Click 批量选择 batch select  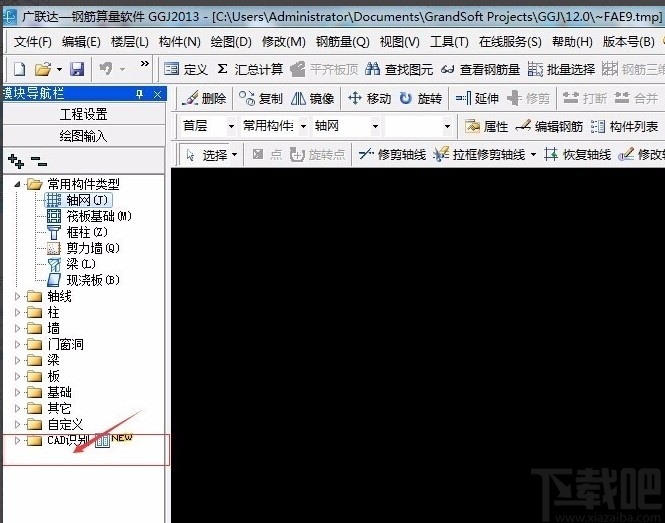(x=561, y=69)
